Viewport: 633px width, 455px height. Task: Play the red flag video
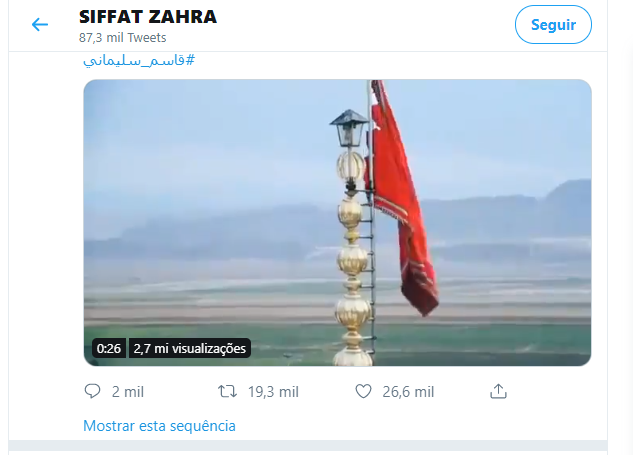click(337, 223)
